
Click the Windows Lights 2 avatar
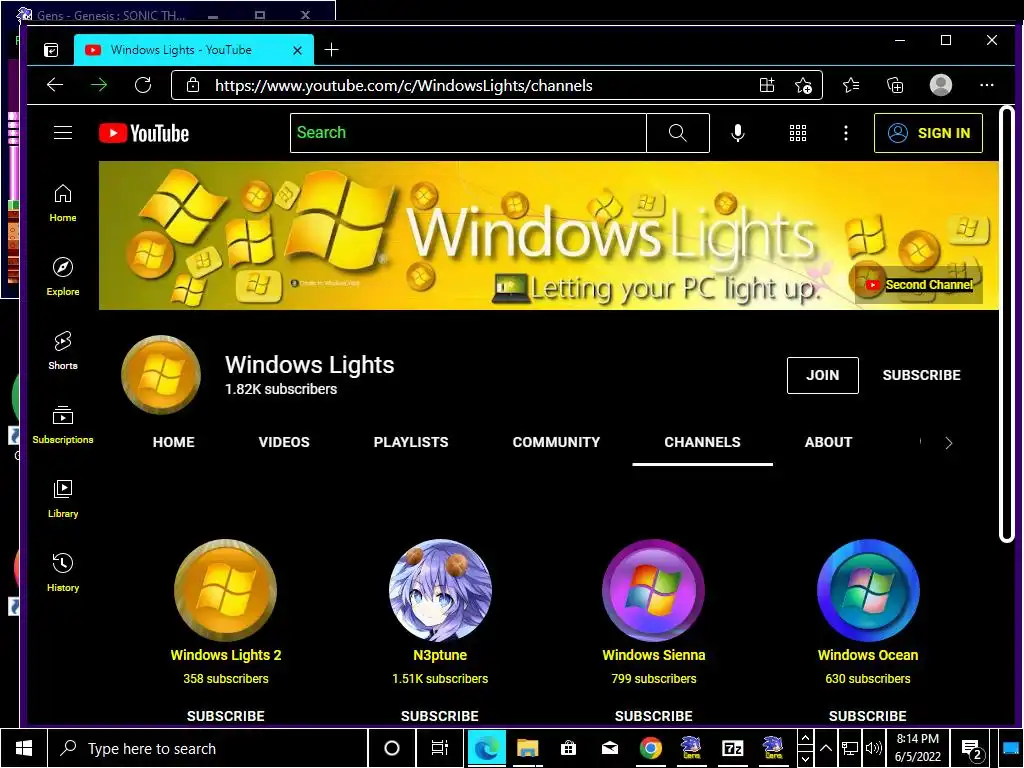click(226, 590)
